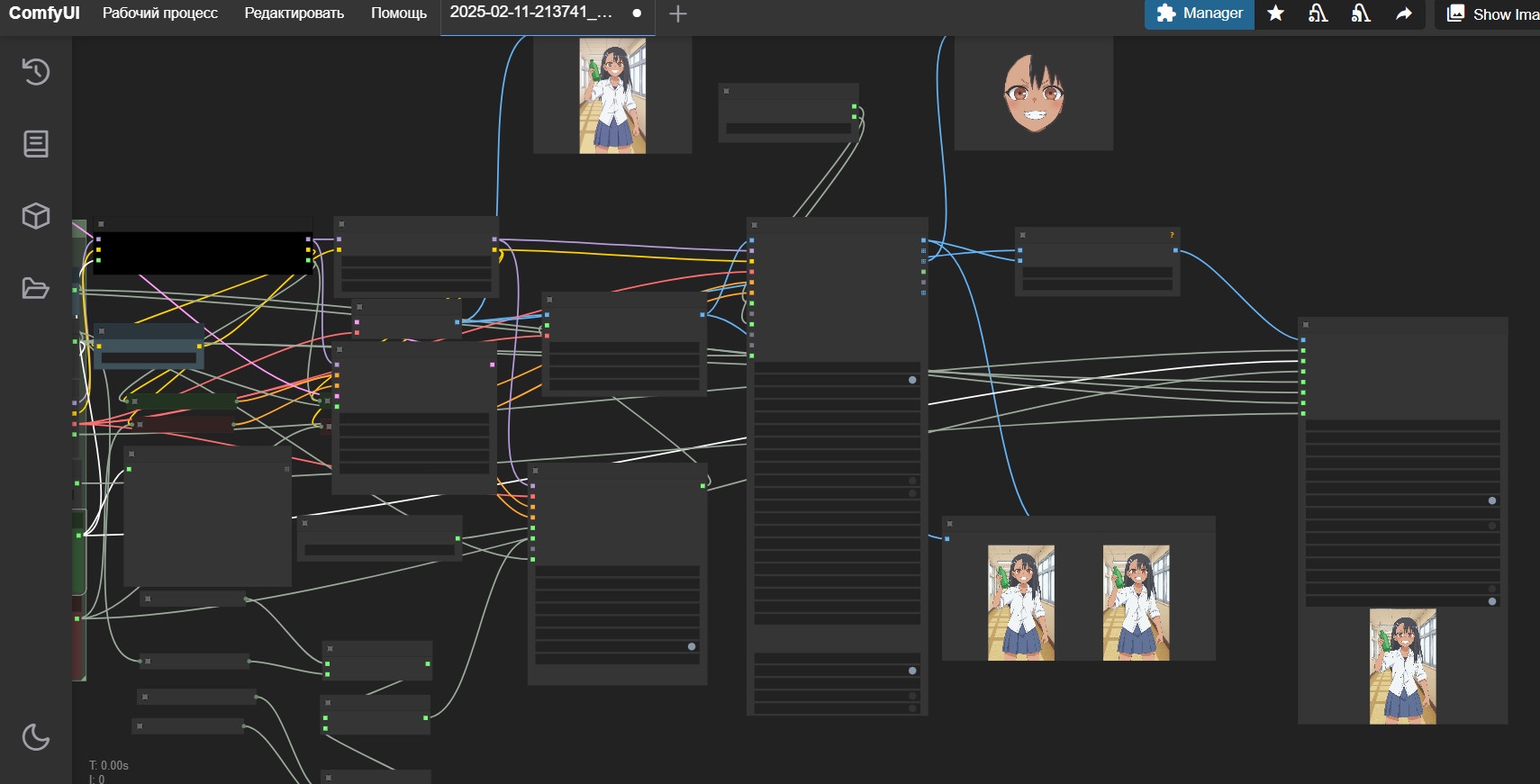1540x784 pixels.
Task: Click the orange question mark badge on a node
Action: coord(1172,235)
